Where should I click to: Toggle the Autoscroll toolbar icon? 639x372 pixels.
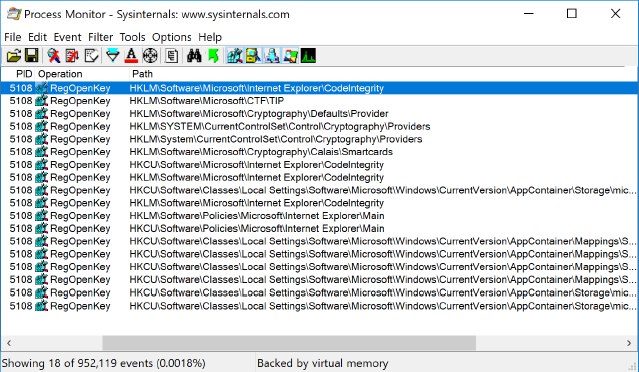click(x=72, y=55)
